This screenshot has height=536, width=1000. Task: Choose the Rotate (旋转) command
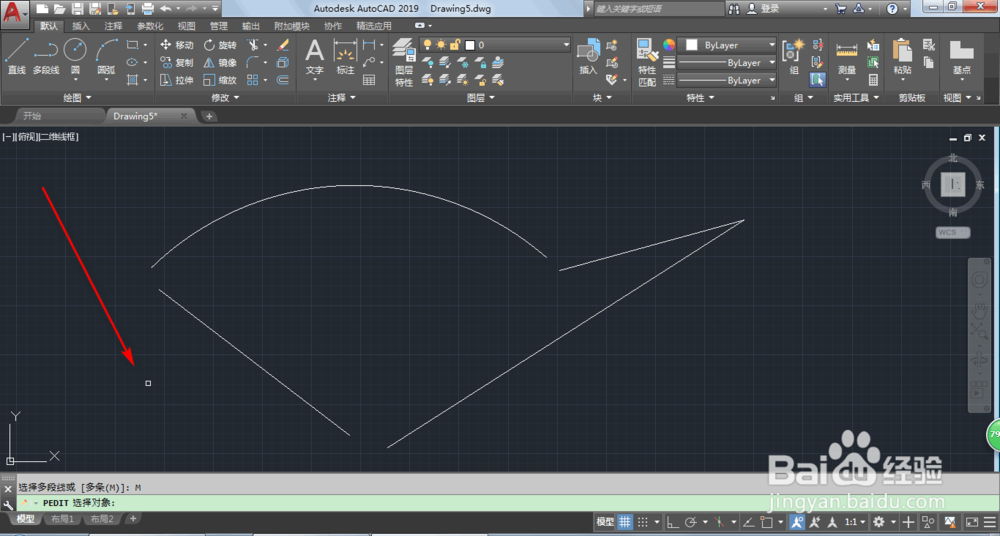tap(220, 45)
